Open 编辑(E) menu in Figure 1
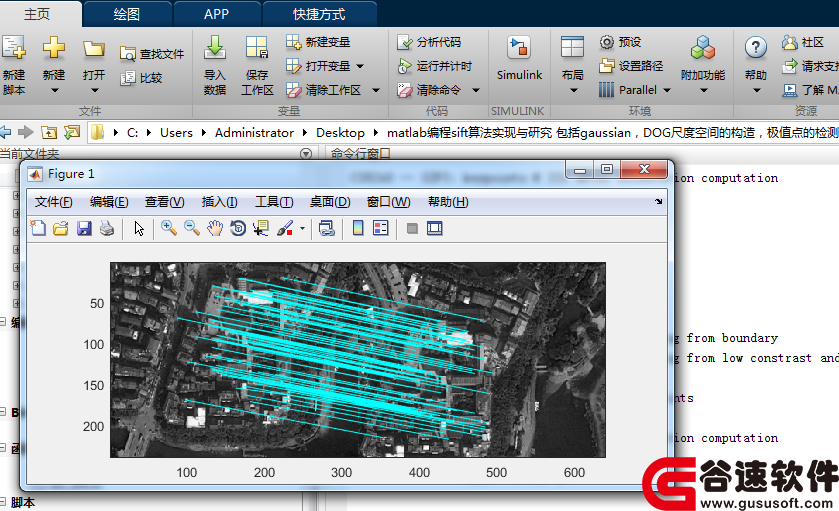839x511 pixels. [x=109, y=202]
